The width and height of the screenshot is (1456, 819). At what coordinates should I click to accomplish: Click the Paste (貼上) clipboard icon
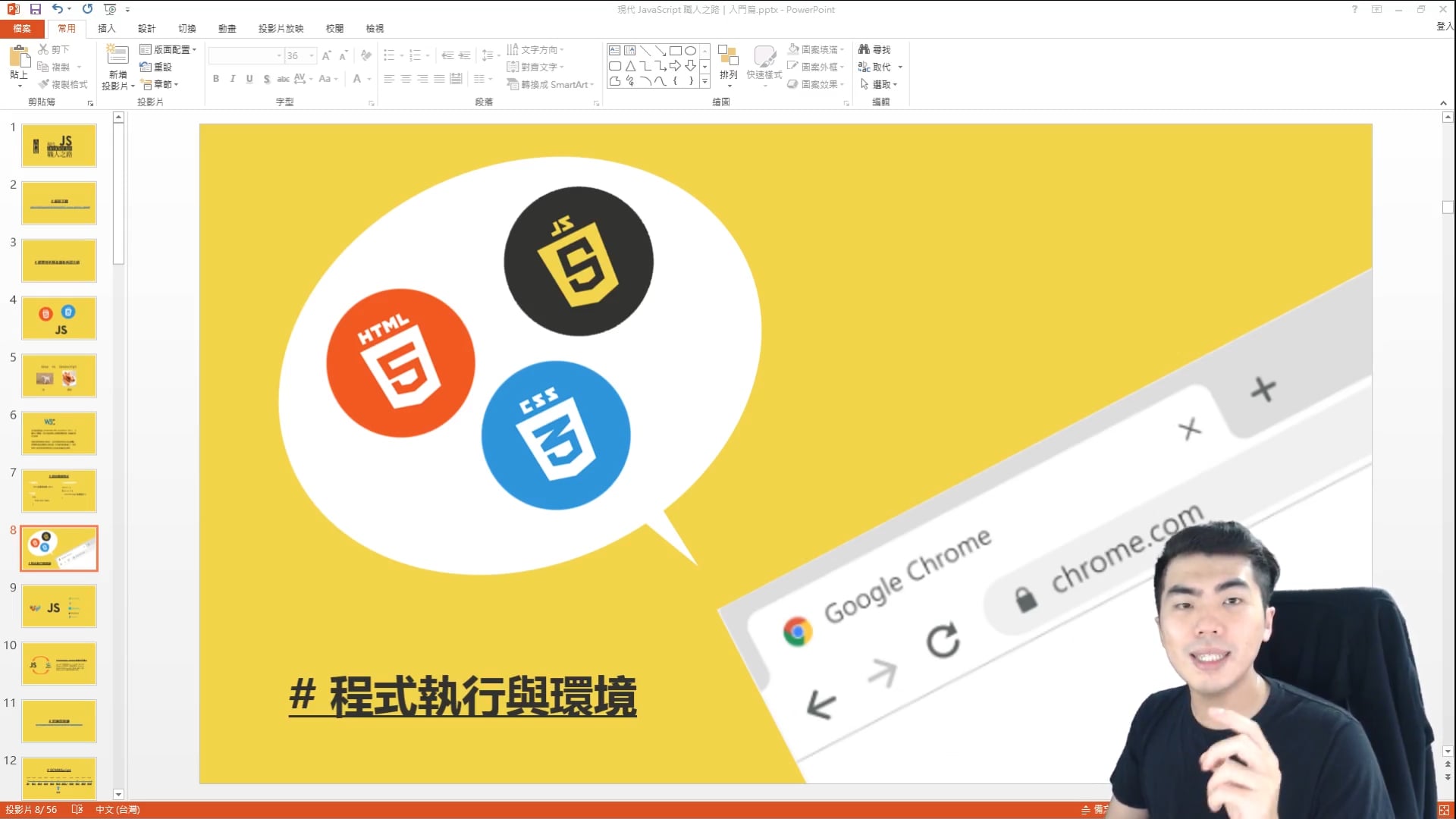tap(19, 57)
